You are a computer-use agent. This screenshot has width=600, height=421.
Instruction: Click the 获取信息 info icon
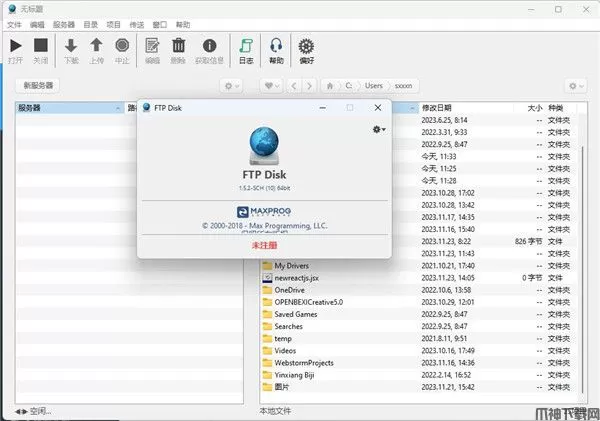(209, 45)
